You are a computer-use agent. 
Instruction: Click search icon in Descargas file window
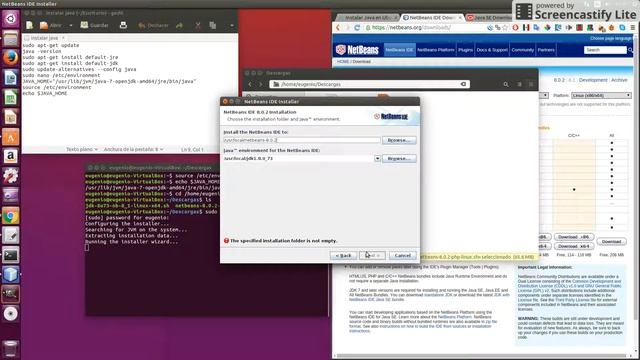coord(506,84)
